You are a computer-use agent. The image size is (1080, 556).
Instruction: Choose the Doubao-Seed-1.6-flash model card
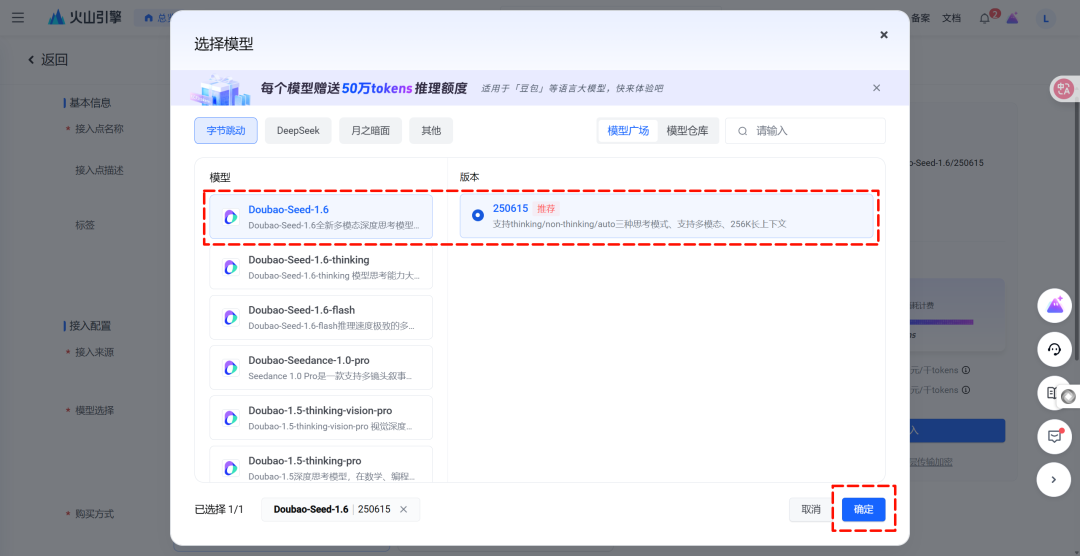tap(321, 318)
